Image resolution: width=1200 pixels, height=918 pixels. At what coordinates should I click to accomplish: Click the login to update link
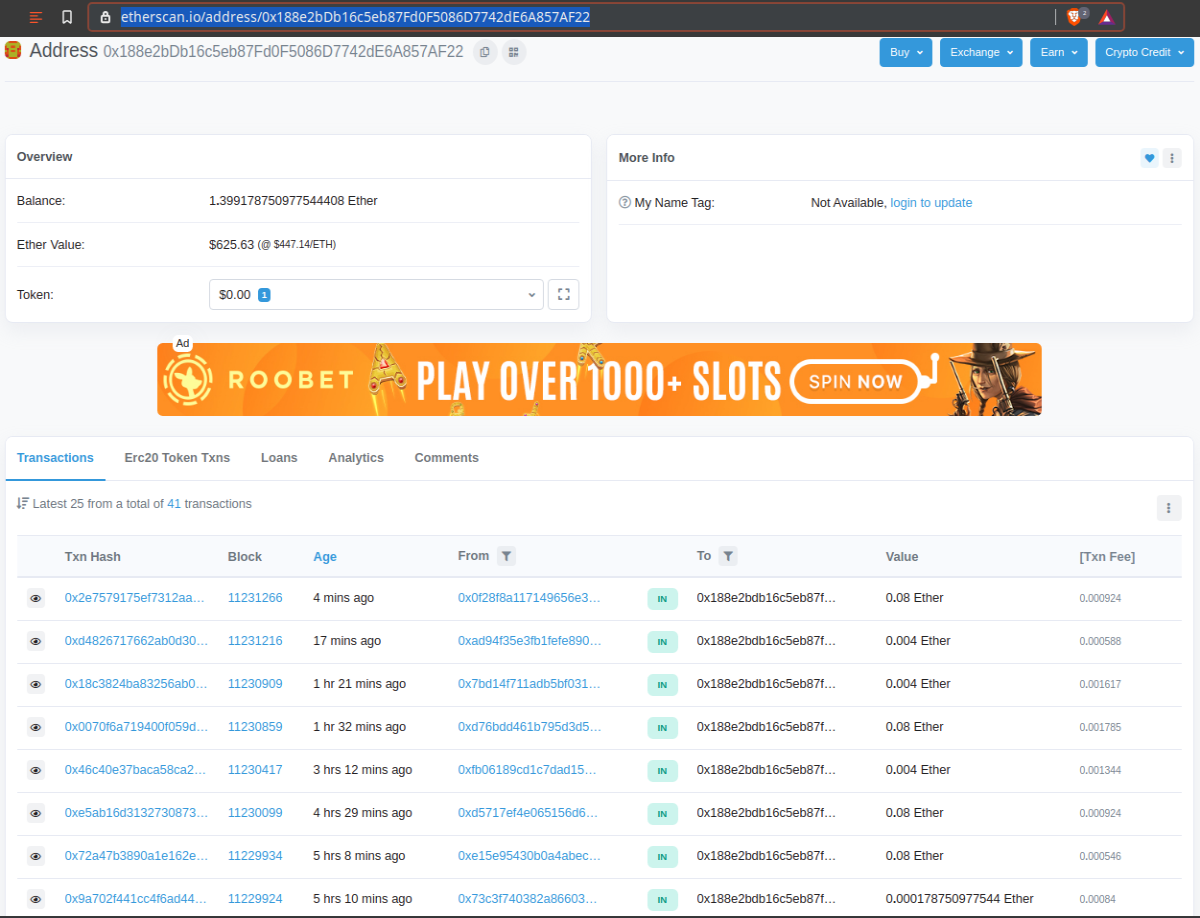(931, 203)
